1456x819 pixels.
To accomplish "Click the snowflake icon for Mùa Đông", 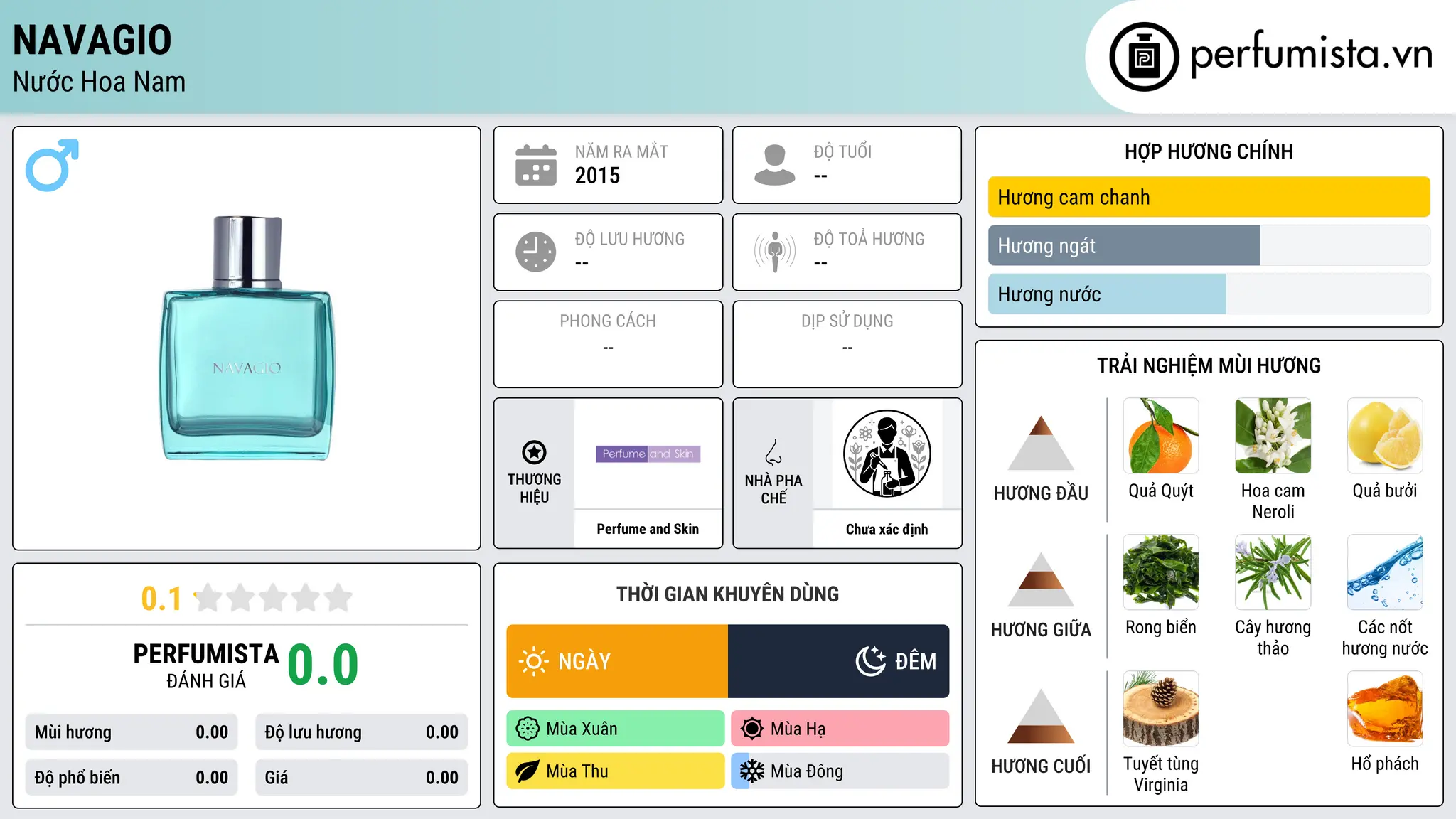I will (752, 771).
